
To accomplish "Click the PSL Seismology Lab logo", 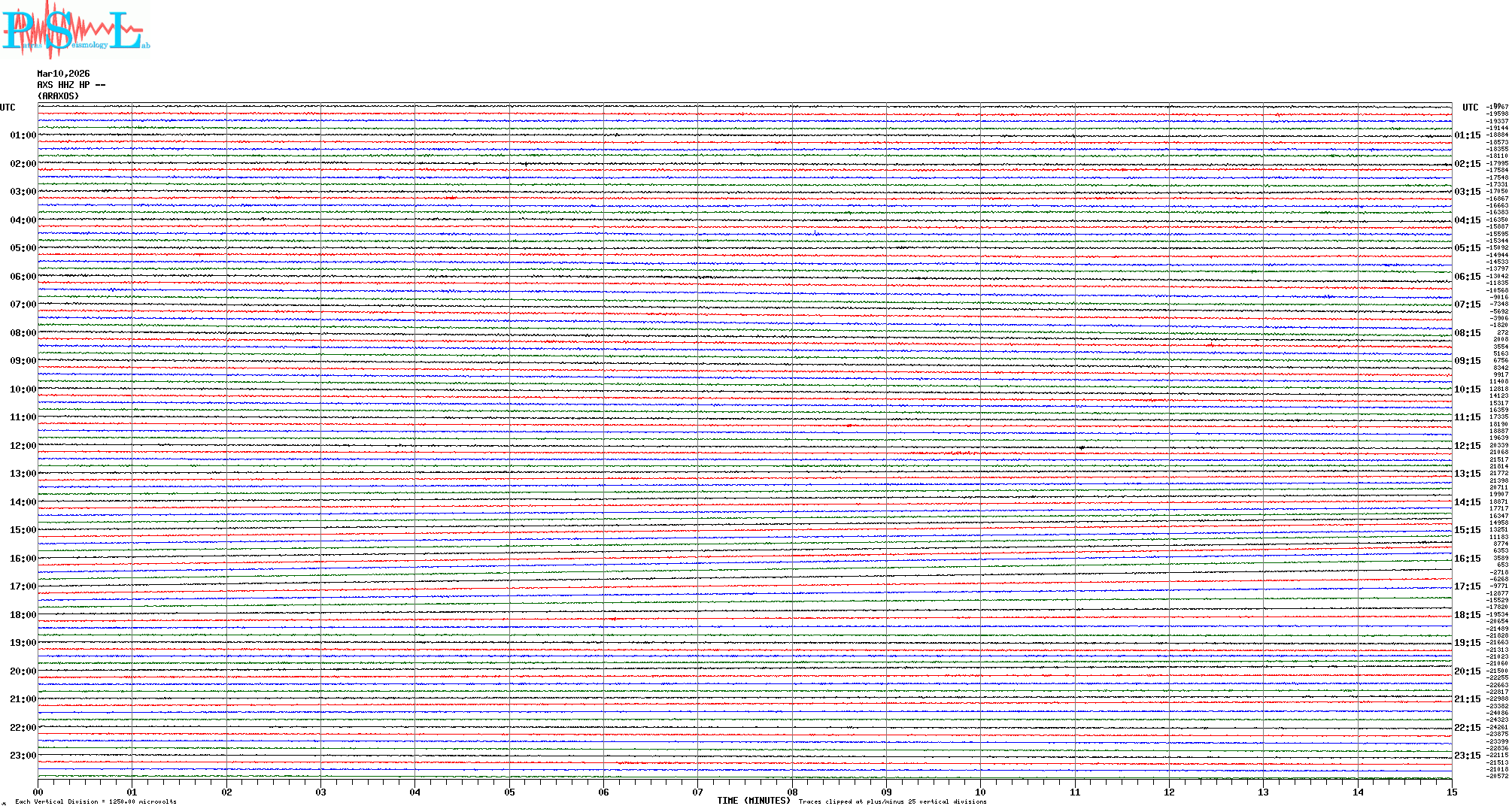I will click(x=75, y=30).
